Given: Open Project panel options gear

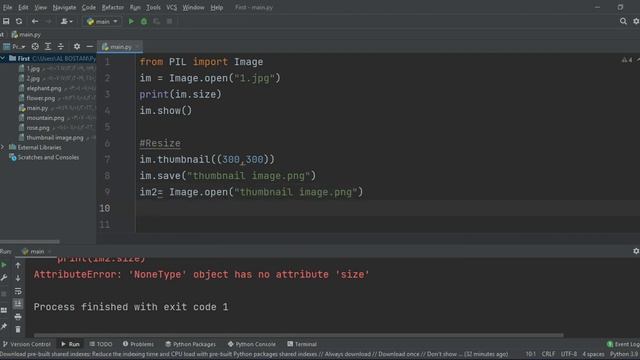Looking at the screenshot, I should click(x=77, y=47).
